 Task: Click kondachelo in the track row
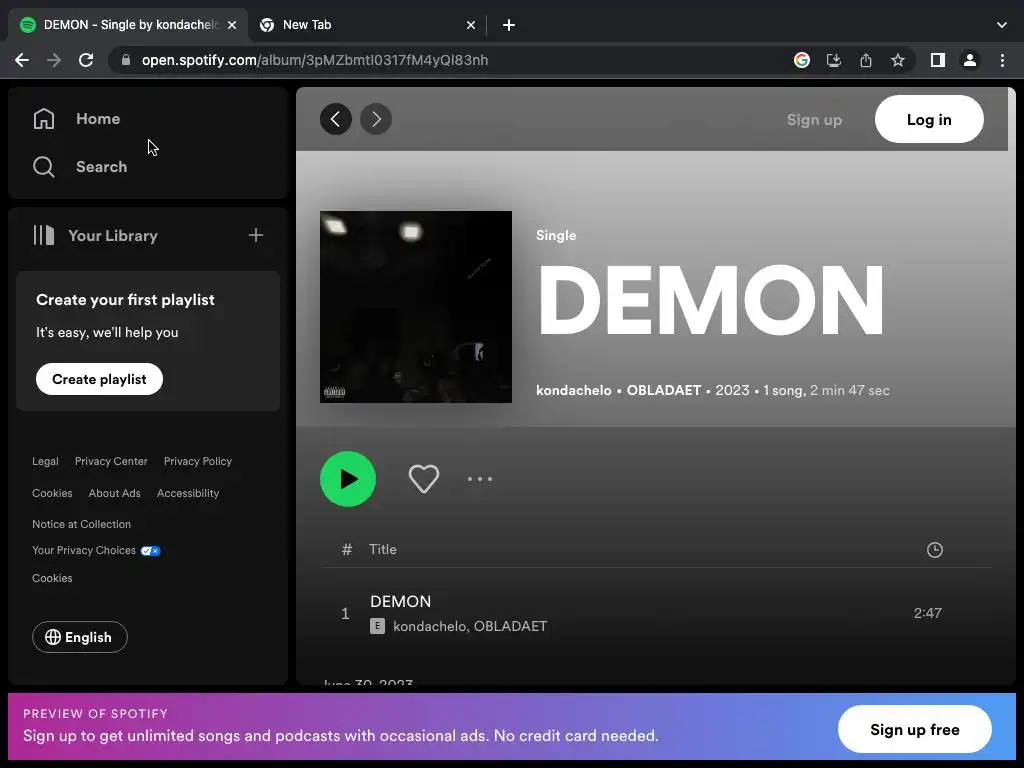click(x=430, y=626)
